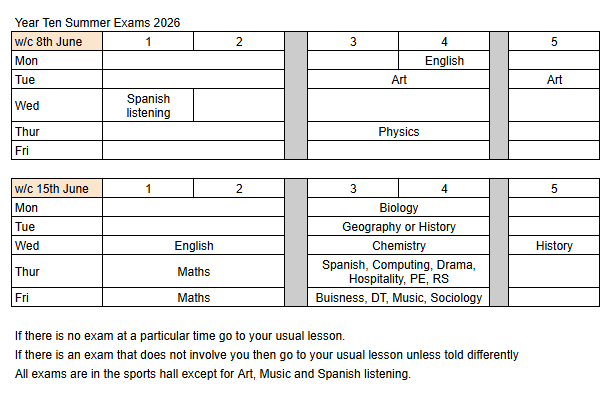The width and height of the screenshot is (614, 398).
Task: Select the 'Geography or History' cell
Action: 399,226
